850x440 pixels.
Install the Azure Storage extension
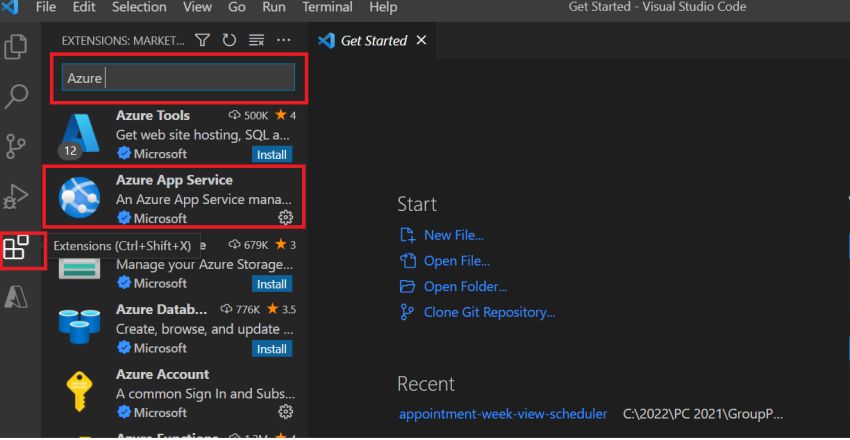tap(272, 284)
